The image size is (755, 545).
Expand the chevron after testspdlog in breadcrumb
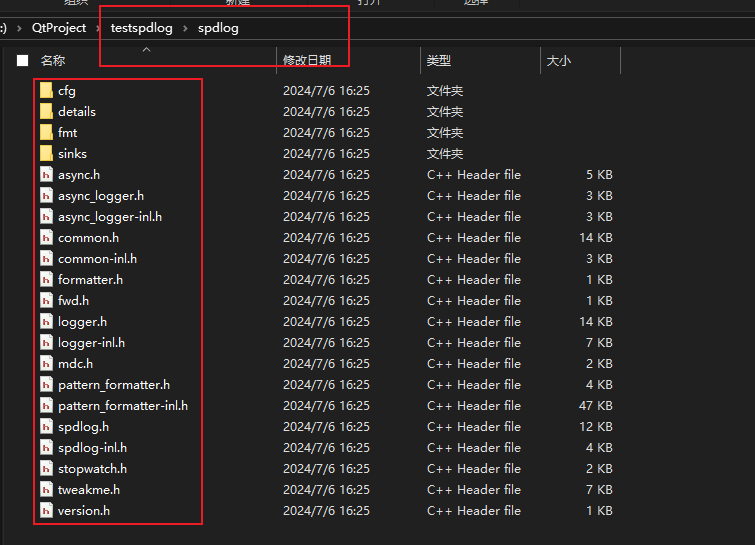(185, 28)
